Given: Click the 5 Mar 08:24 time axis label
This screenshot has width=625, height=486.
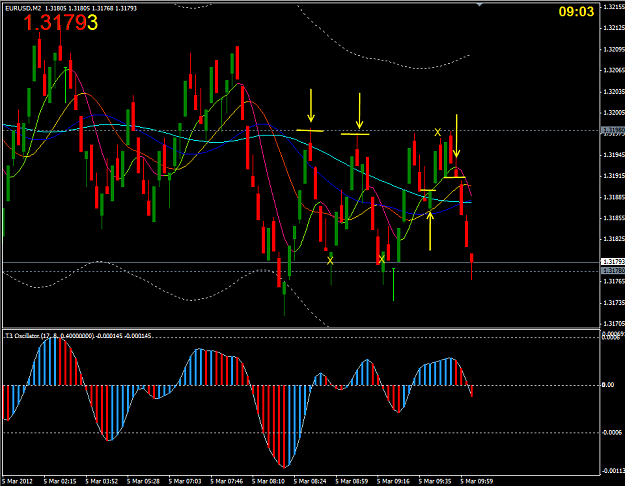Looking at the screenshot, I should (310, 481).
